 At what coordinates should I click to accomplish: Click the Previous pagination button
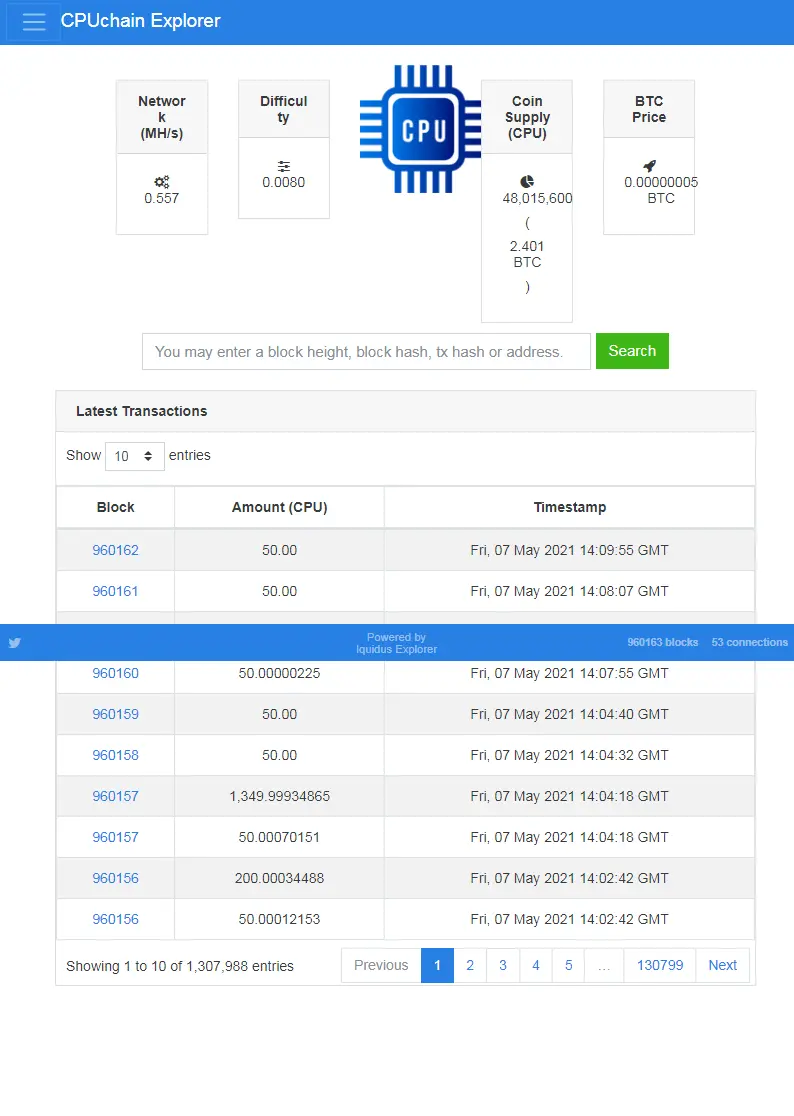(x=381, y=966)
